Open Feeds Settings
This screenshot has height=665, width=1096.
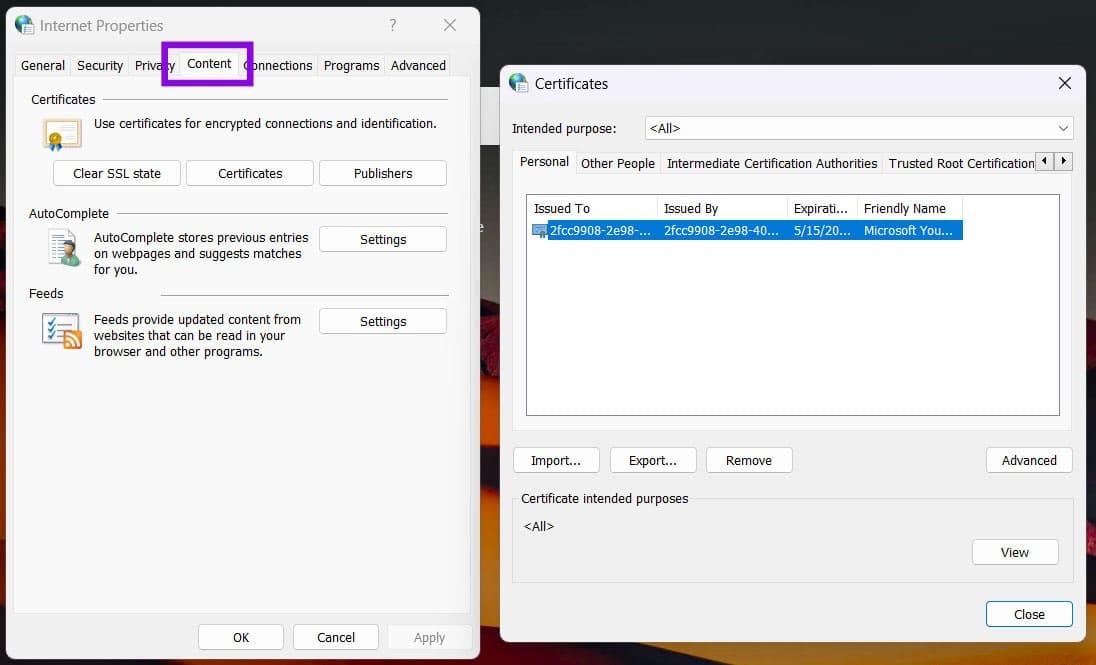[382, 322]
